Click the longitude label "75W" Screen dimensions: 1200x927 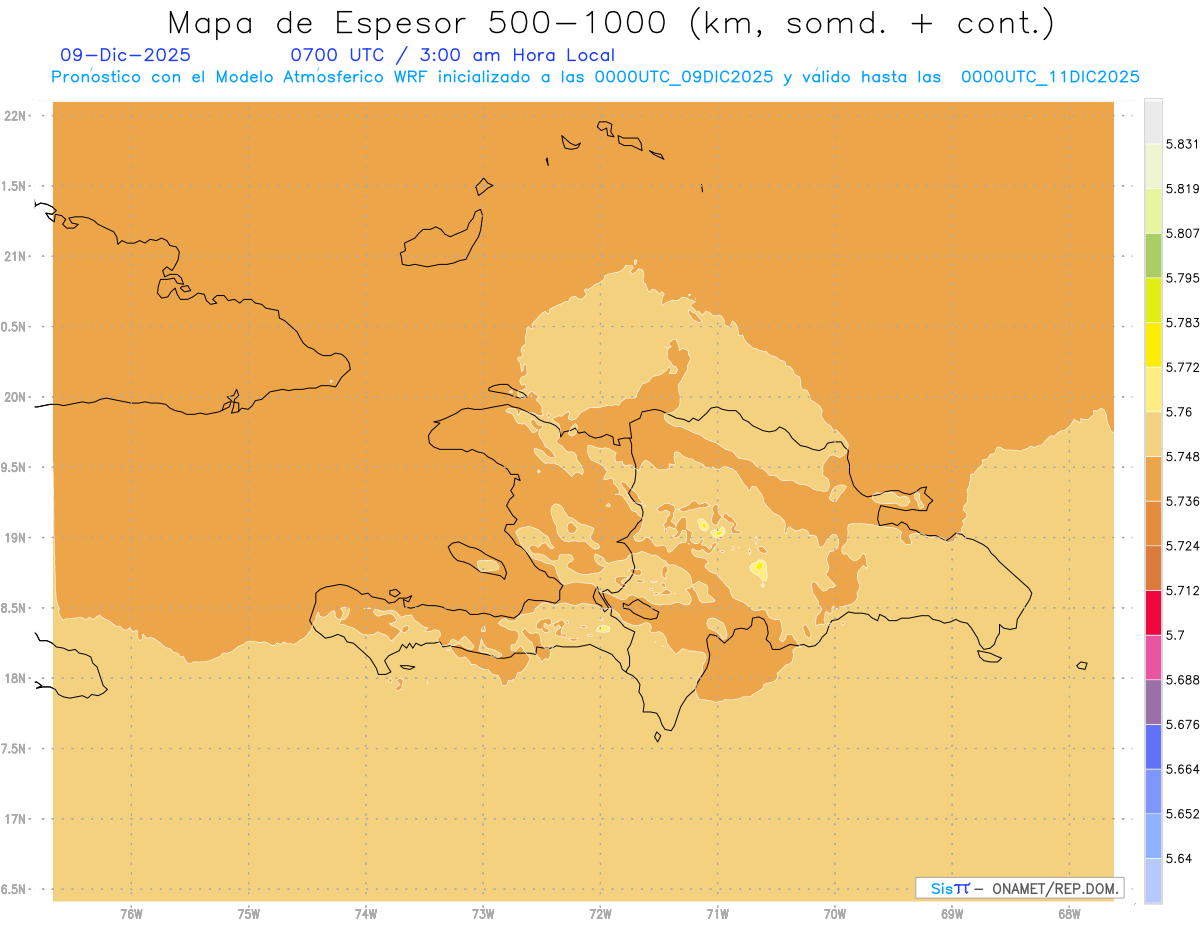[x=249, y=914]
